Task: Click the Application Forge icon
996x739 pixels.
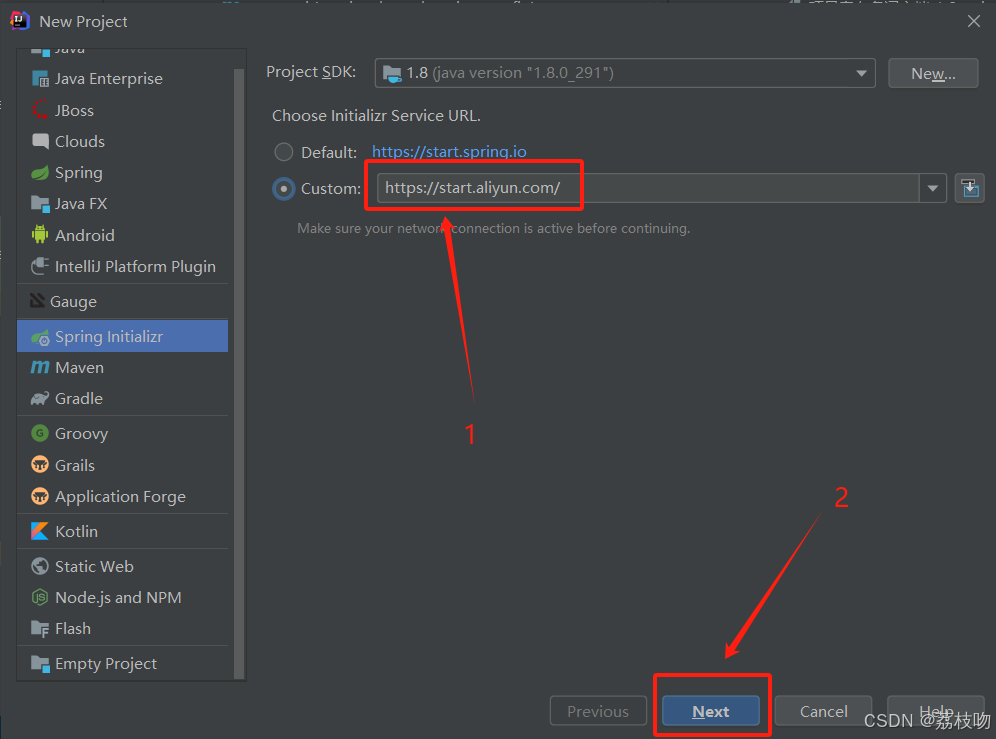Action: click(x=40, y=496)
